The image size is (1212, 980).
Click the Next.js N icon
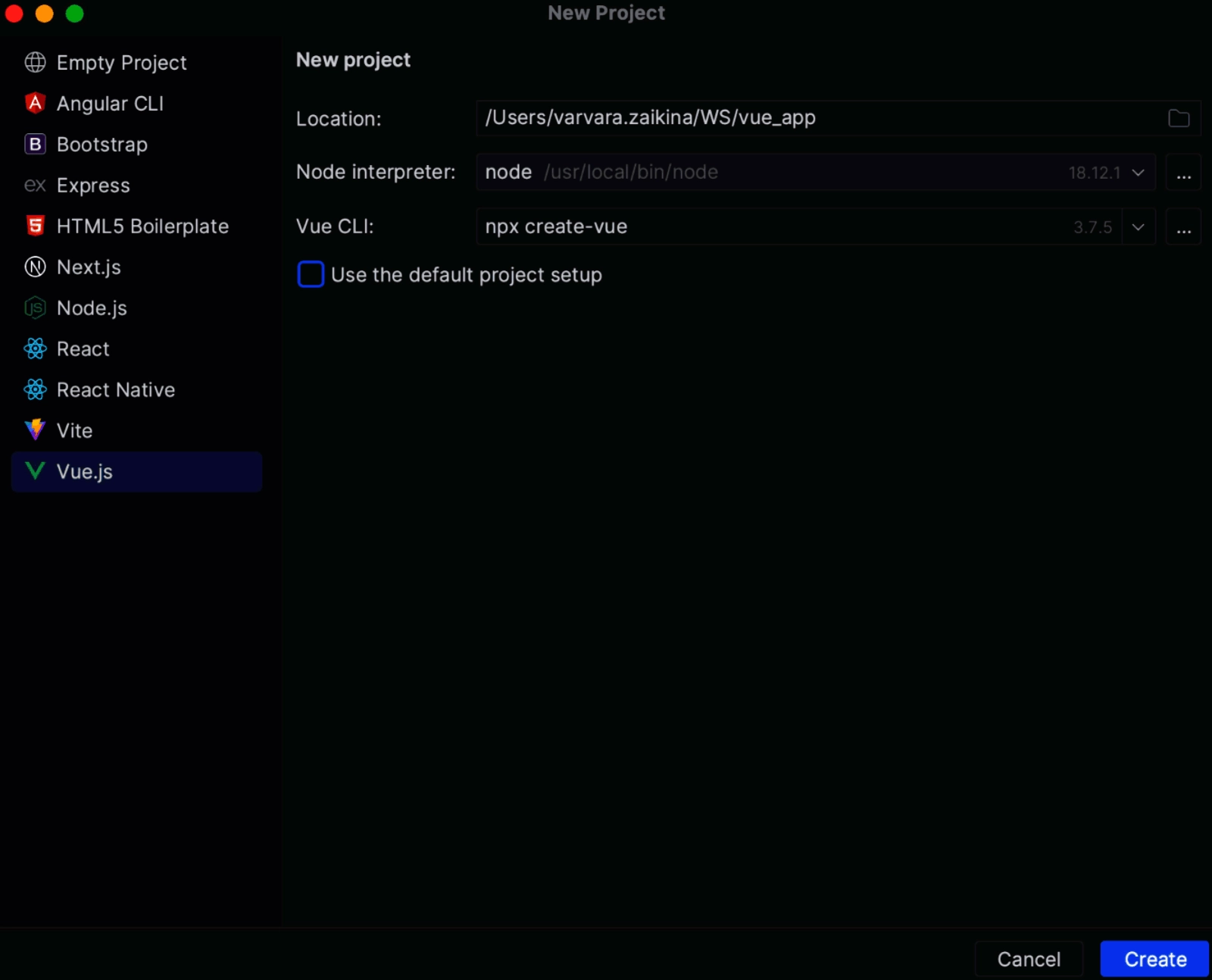click(35, 267)
